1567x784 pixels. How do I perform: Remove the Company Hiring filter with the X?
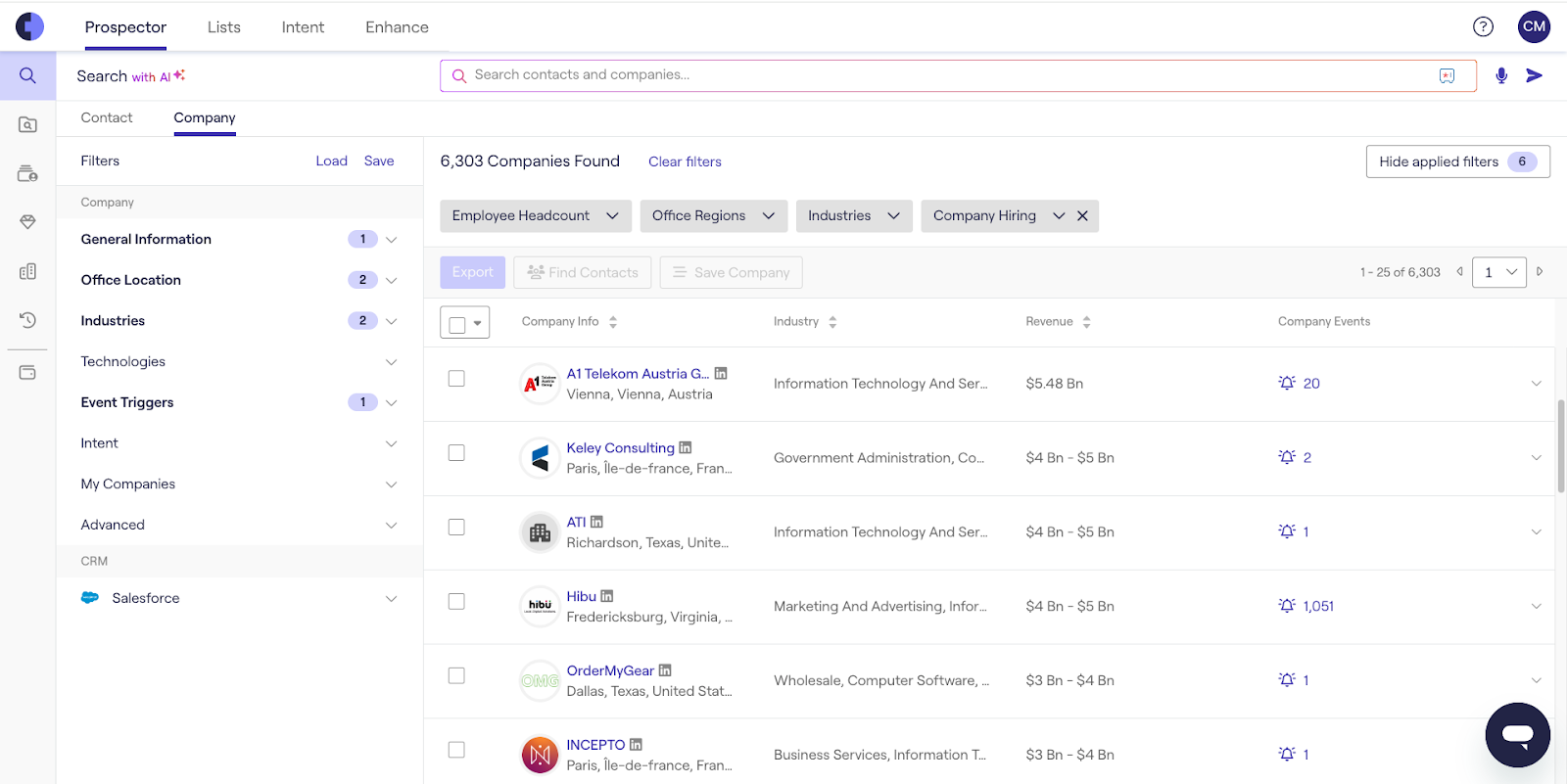(1082, 215)
